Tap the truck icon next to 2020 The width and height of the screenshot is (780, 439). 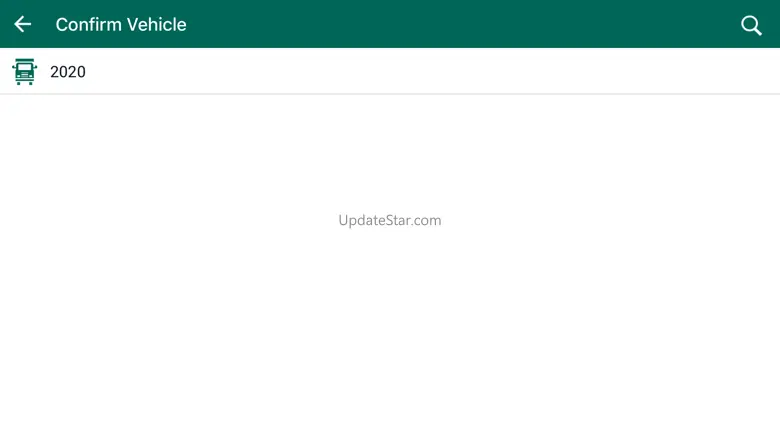click(x=24, y=72)
